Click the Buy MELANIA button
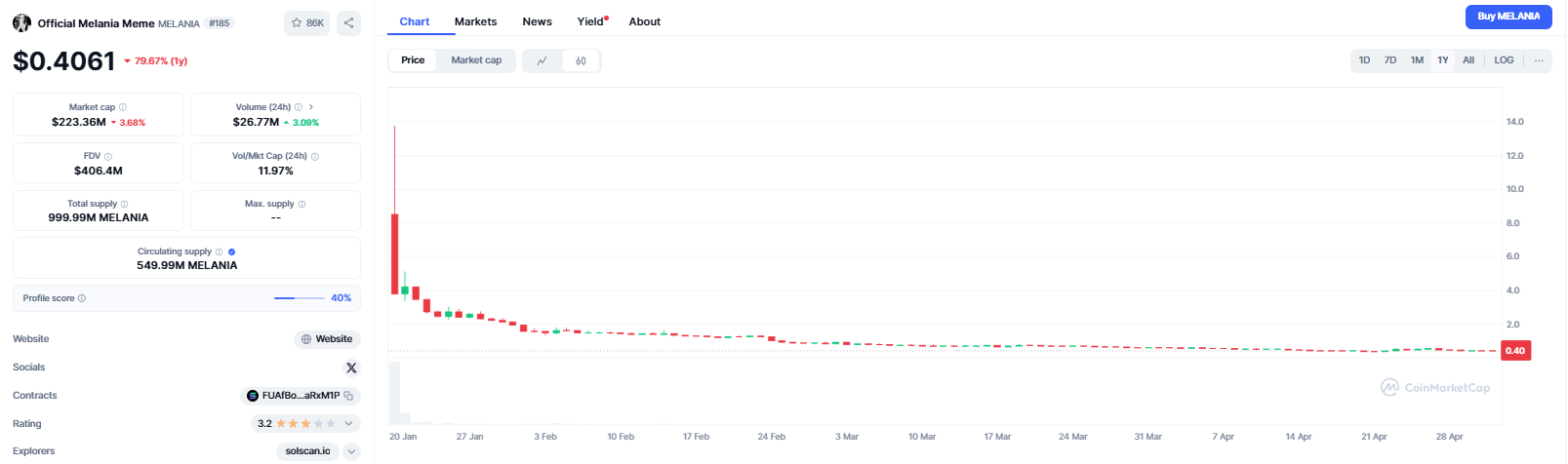The height and width of the screenshot is (464, 1568). click(x=1508, y=17)
